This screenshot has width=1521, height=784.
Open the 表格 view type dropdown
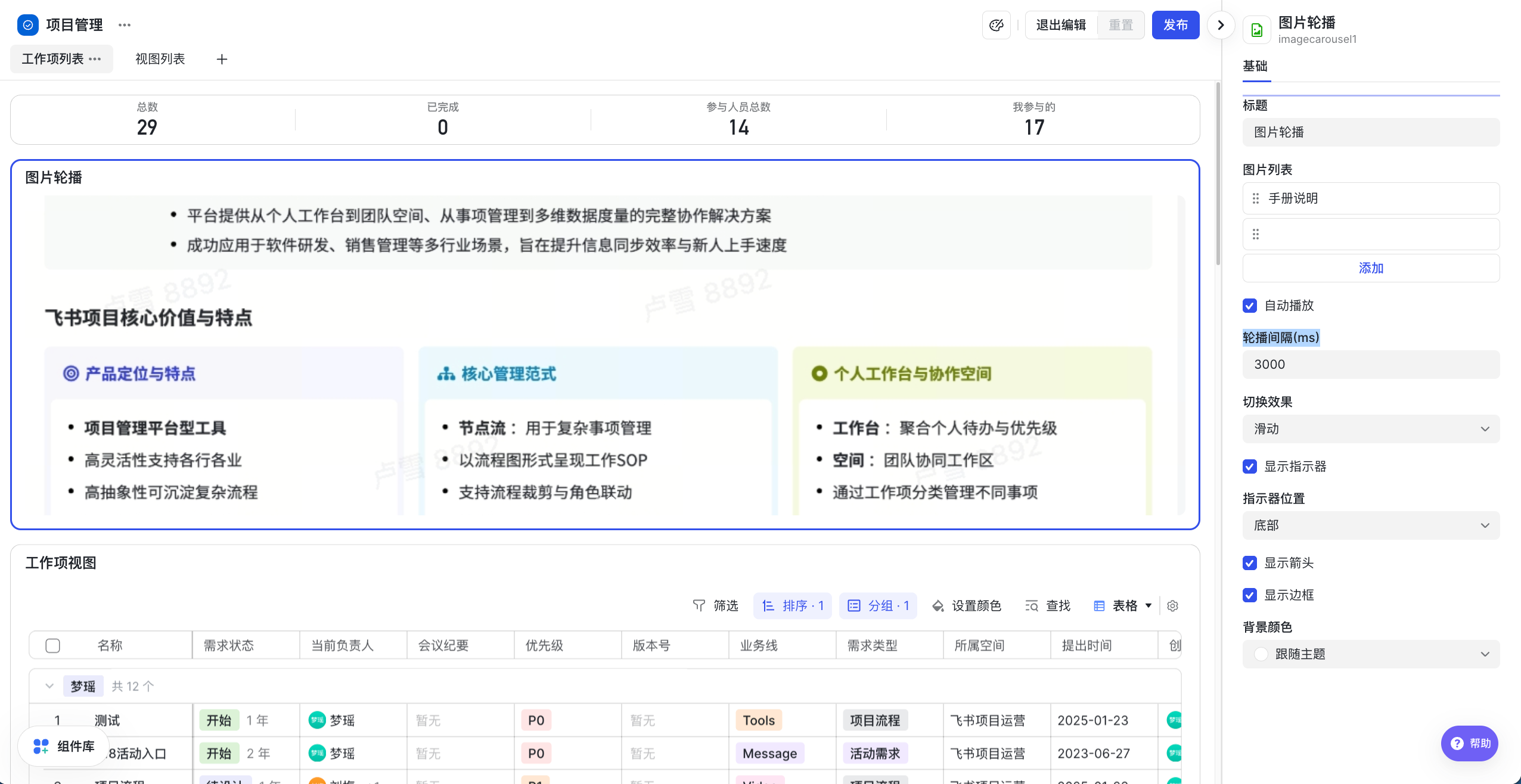pyautogui.click(x=1123, y=606)
